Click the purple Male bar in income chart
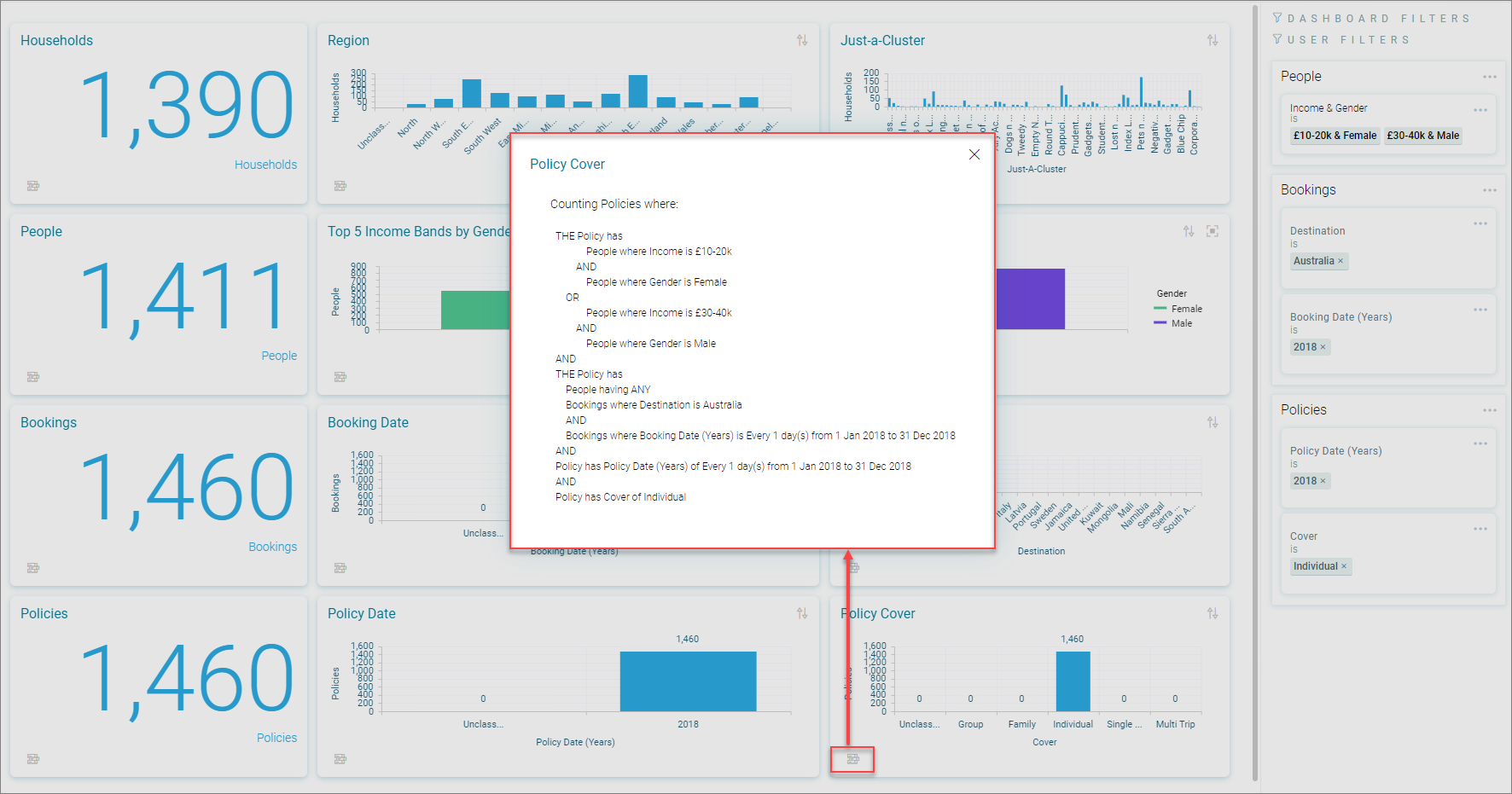This screenshot has width=1512, height=794. pyautogui.click(x=1030, y=298)
